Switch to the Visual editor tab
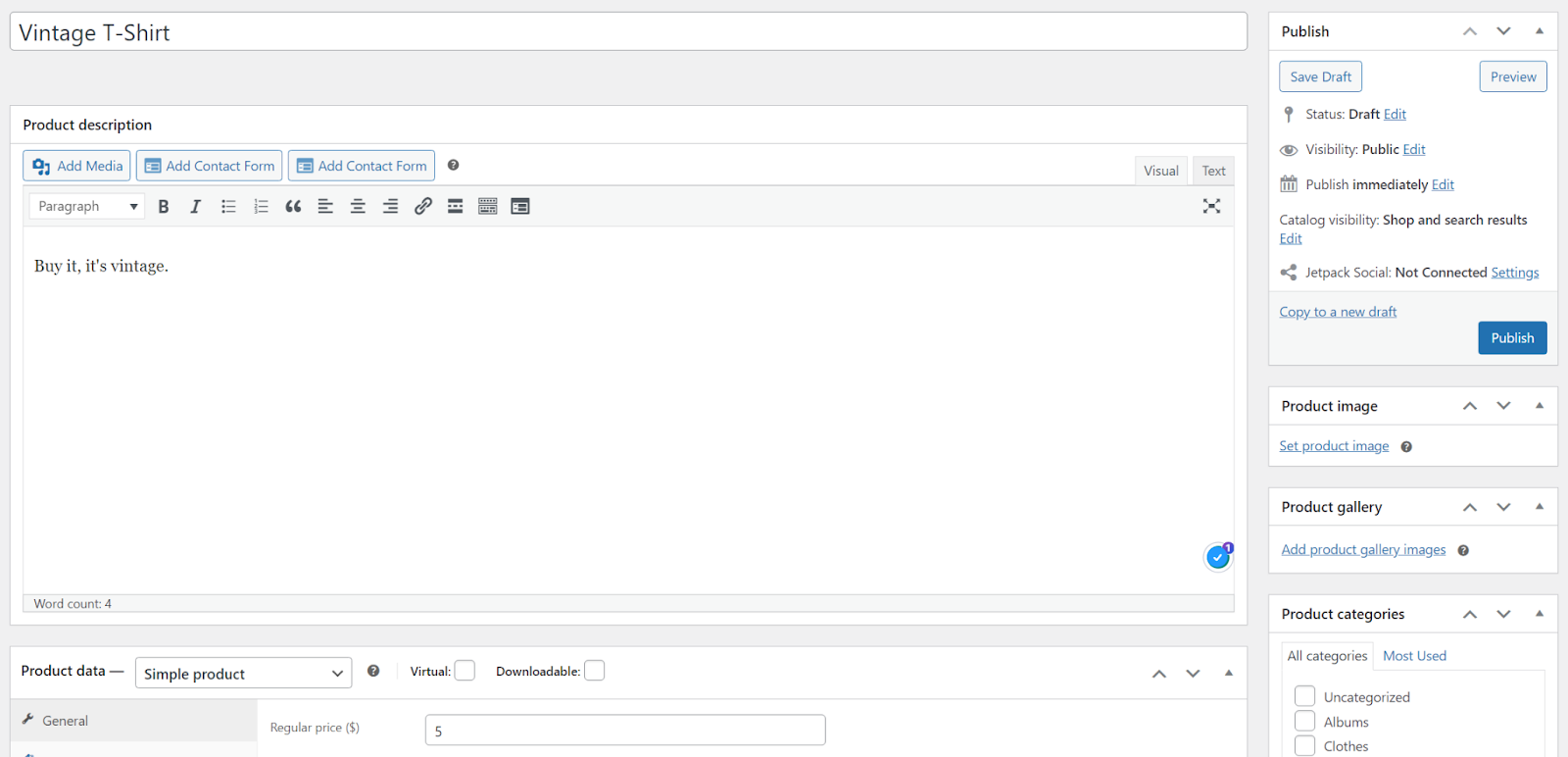The width and height of the screenshot is (1568, 757). 1161,171
